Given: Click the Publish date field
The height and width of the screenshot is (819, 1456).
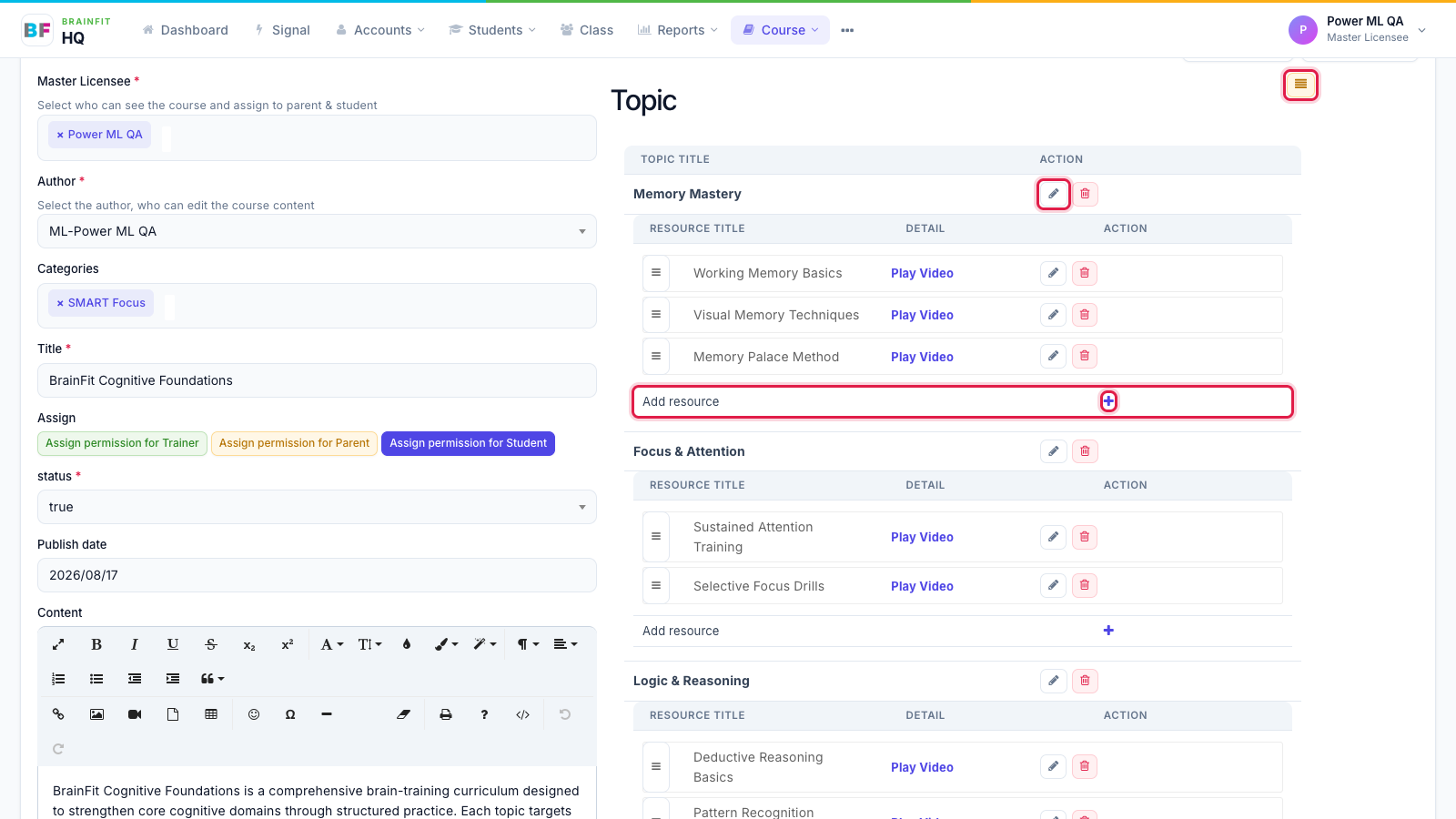Looking at the screenshot, I should [317, 575].
